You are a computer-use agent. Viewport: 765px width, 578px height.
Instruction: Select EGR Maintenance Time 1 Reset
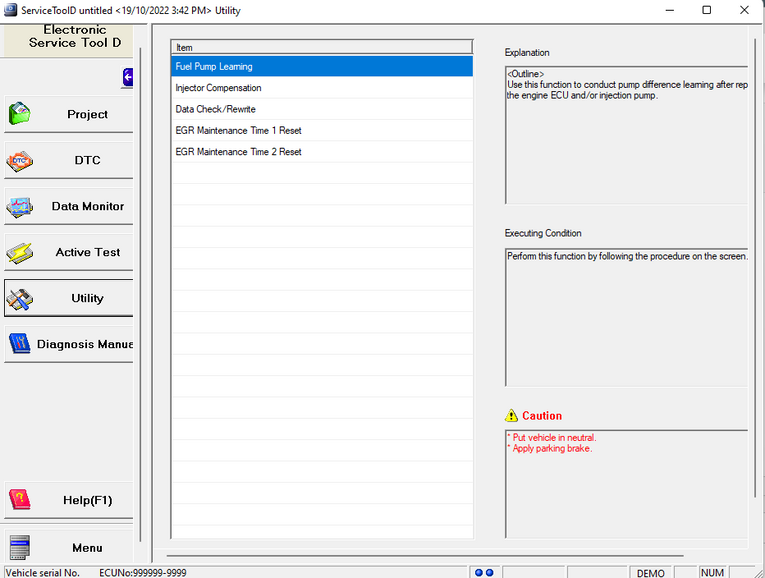[238, 131]
